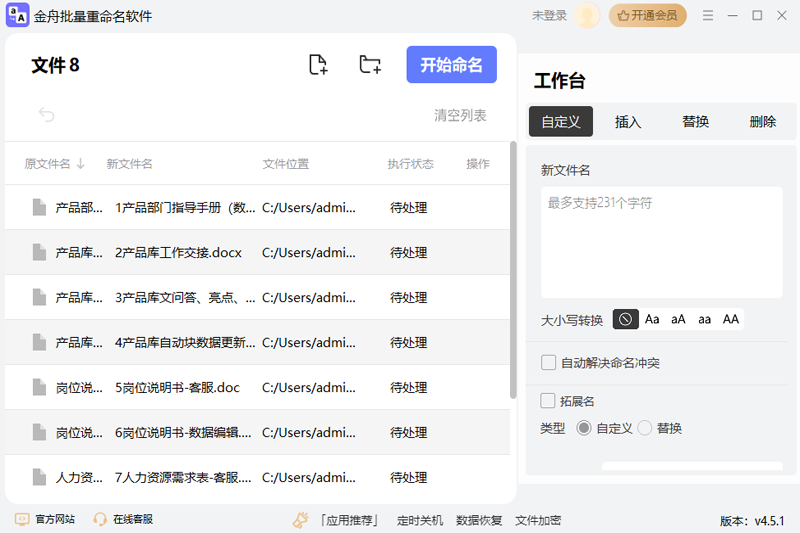
Task: Click the 开通会员 button
Action: 647,16
